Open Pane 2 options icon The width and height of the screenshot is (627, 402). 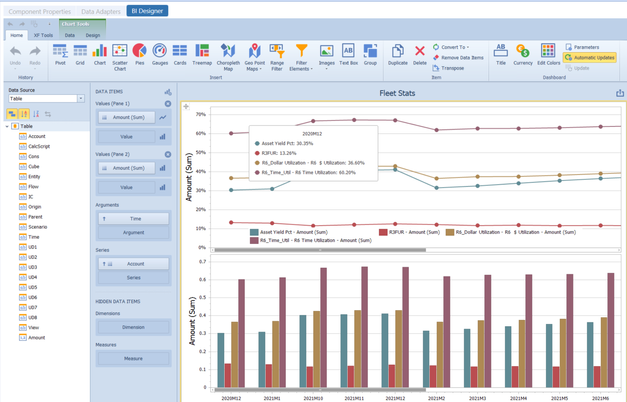point(168,154)
